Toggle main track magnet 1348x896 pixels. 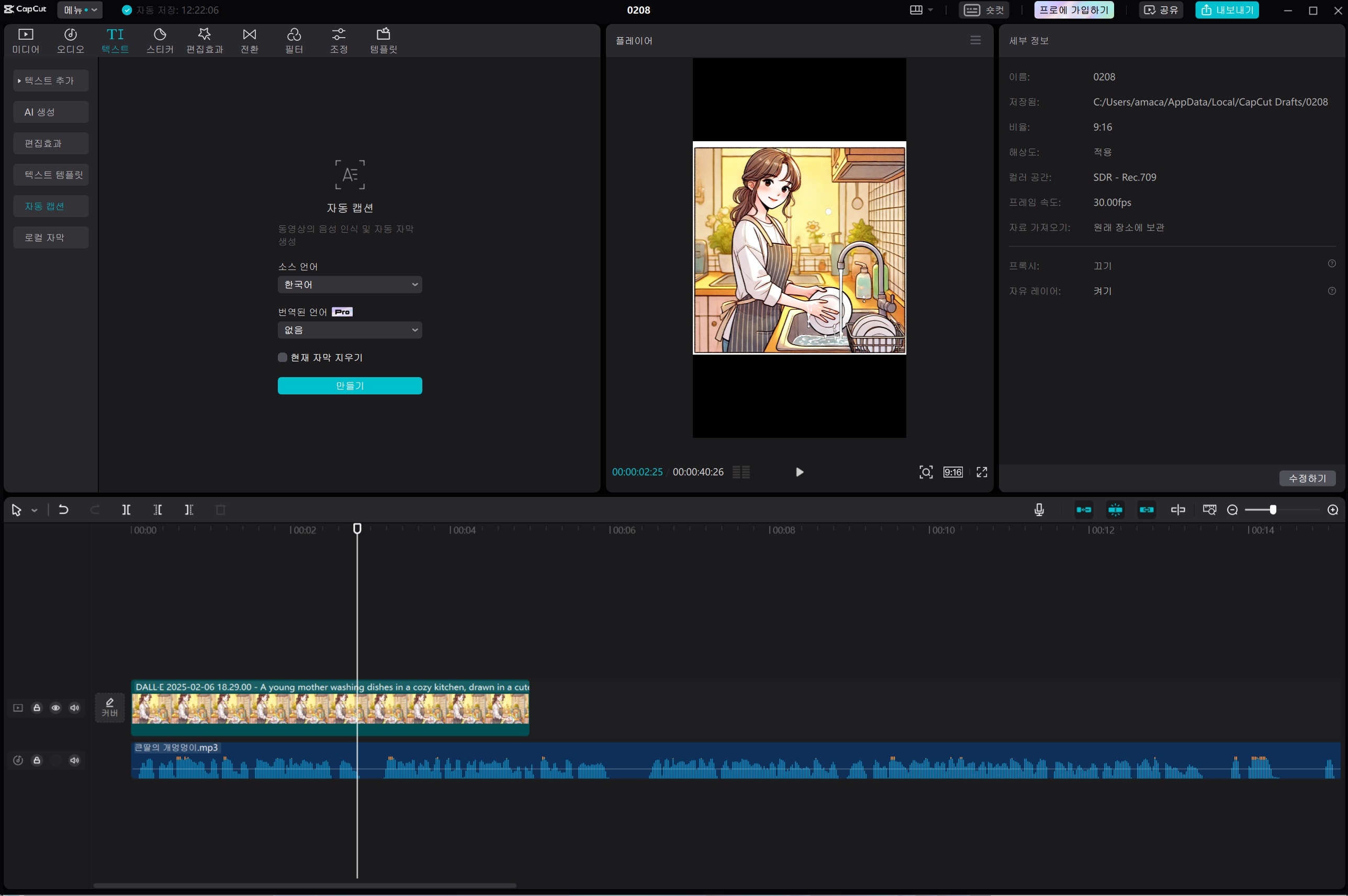(x=1084, y=509)
